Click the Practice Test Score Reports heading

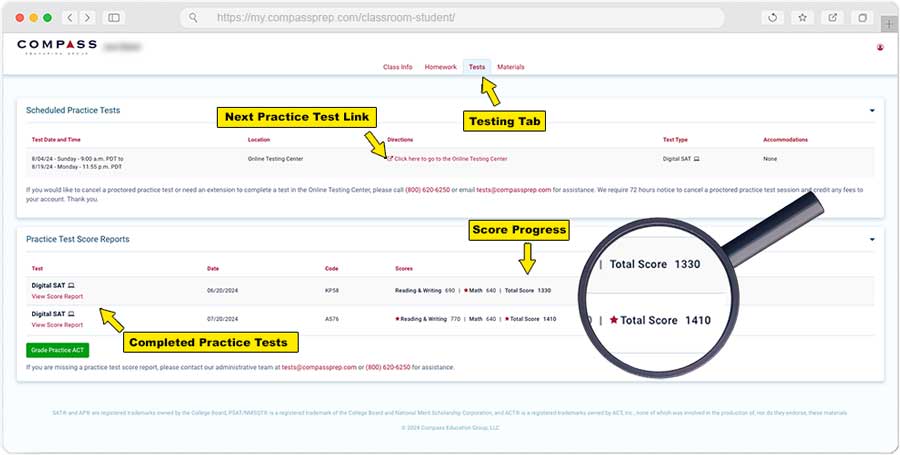(77, 239)
